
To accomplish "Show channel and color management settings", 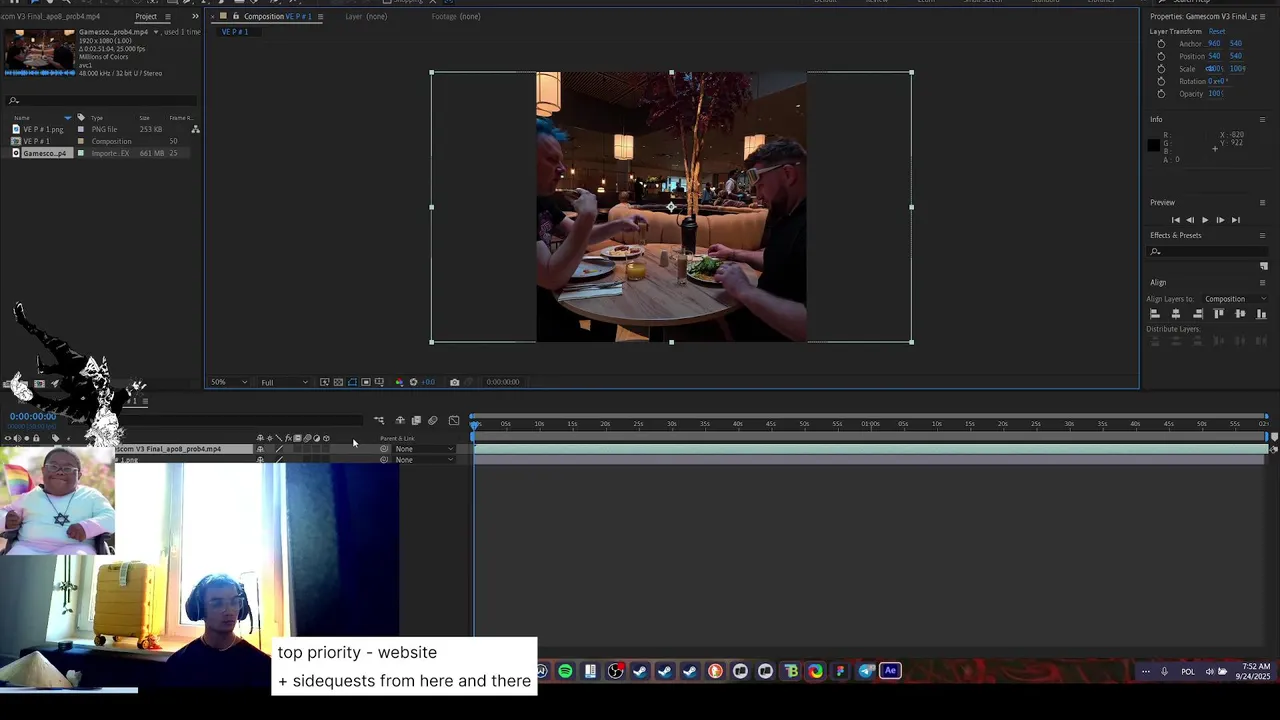I will (x=399, y=382).
